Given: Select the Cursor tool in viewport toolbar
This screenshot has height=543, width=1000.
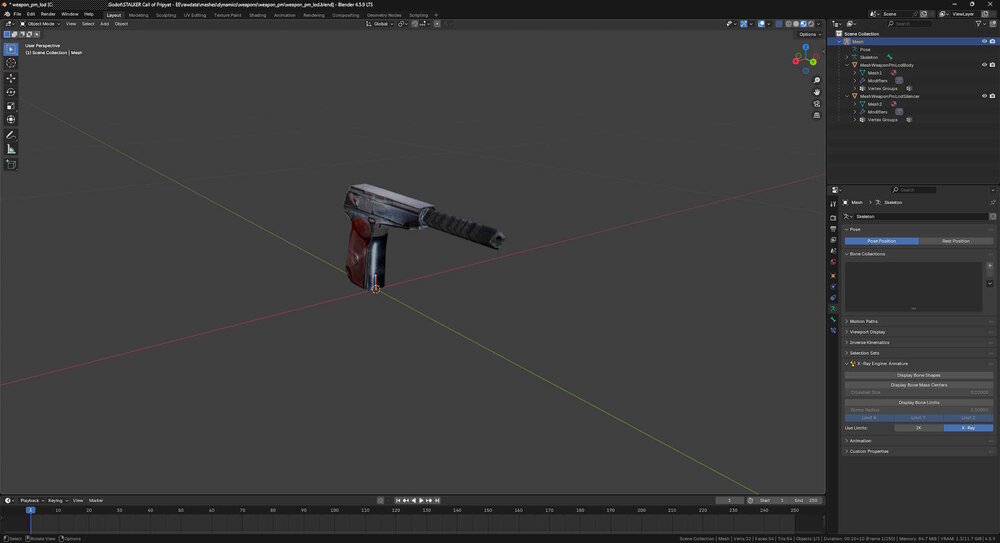Looking at the screenshot, I should 11,63.
